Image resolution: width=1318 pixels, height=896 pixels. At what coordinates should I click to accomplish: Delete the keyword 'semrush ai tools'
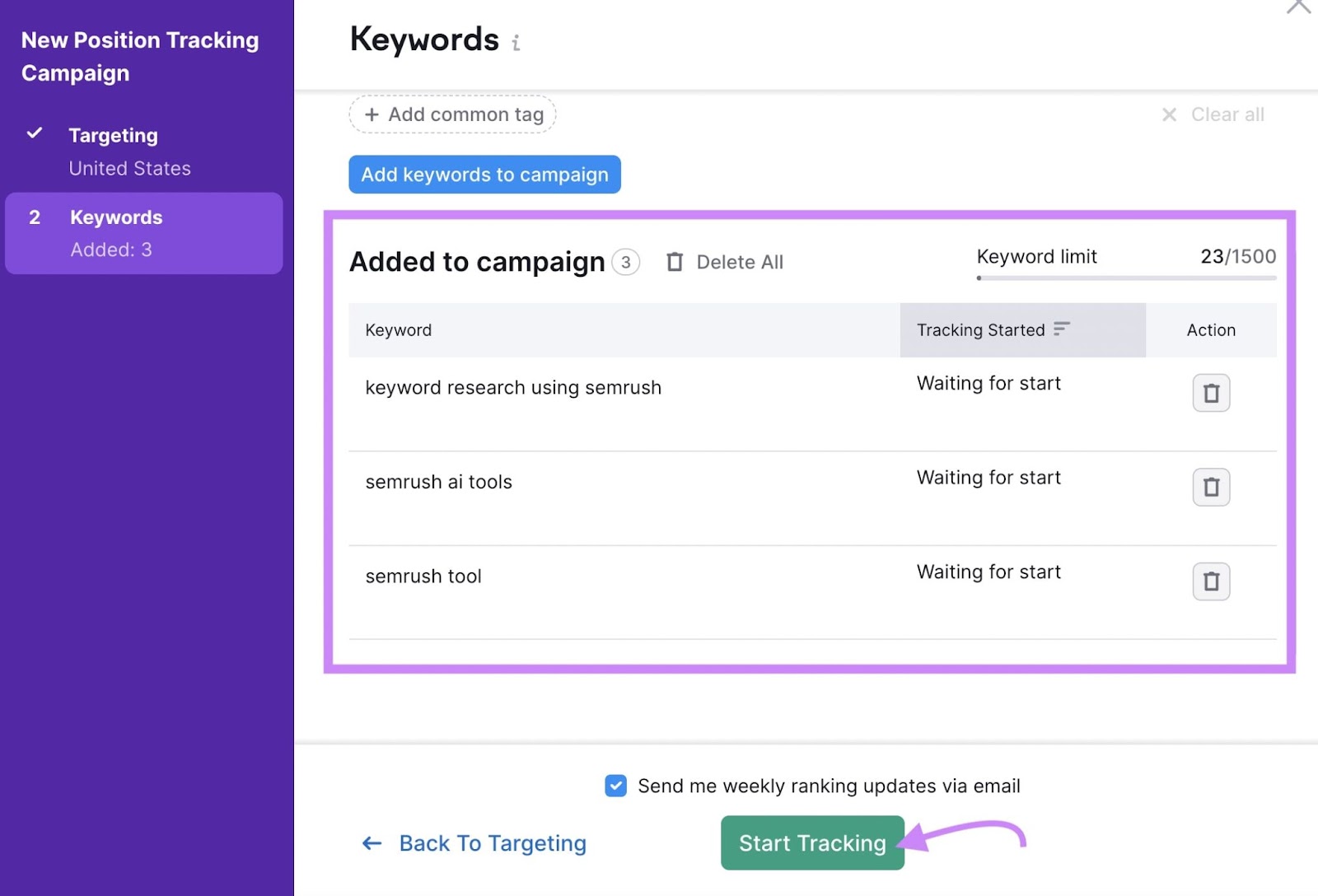pyautogui.click(x=1210, y=487)
